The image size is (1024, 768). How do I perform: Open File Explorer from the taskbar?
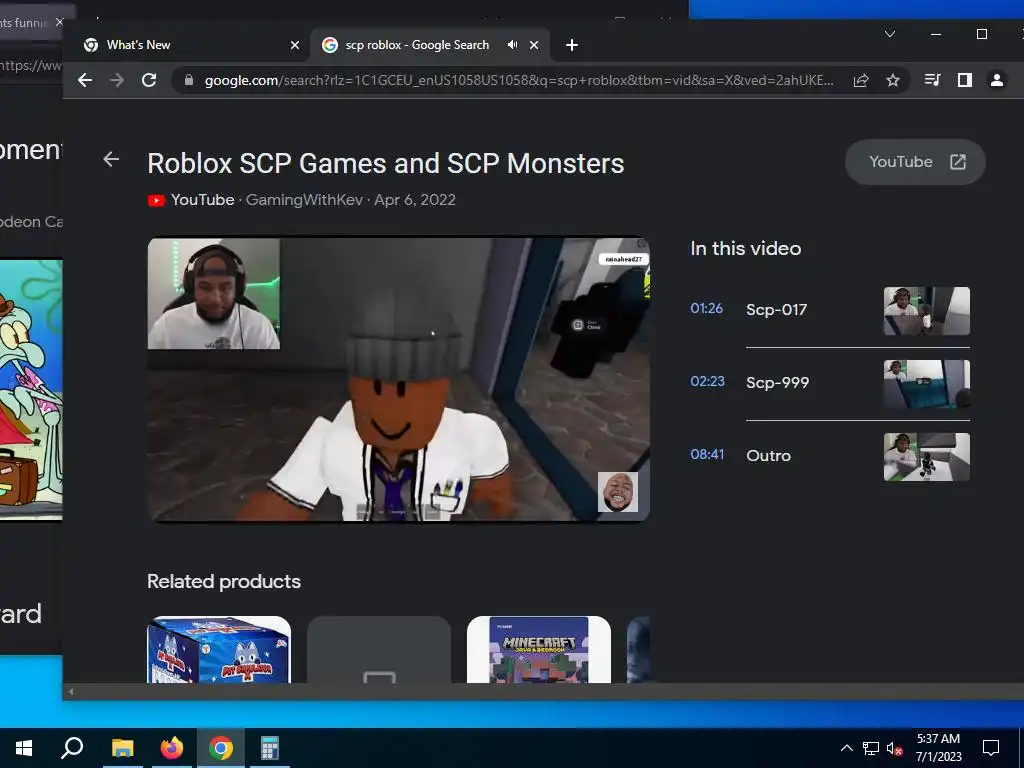click(122, 748)
